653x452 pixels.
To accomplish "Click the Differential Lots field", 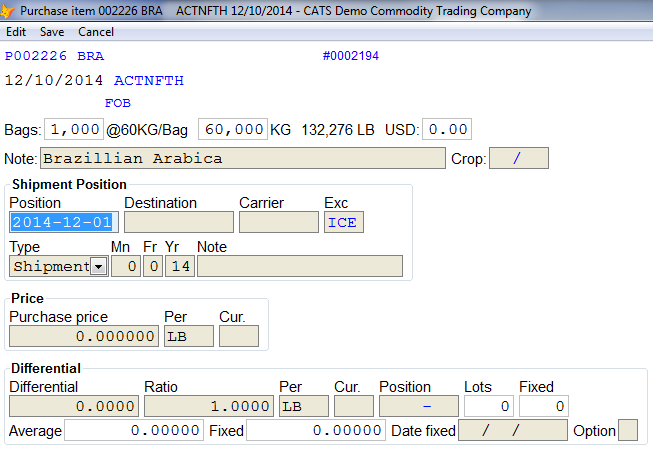I will click(489, 406).
